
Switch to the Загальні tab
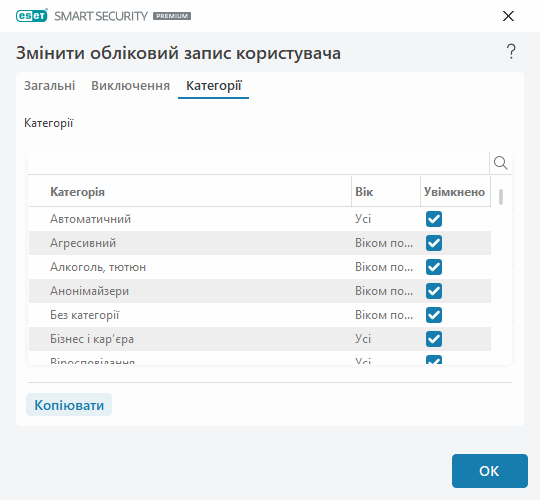tap(50, 85)
